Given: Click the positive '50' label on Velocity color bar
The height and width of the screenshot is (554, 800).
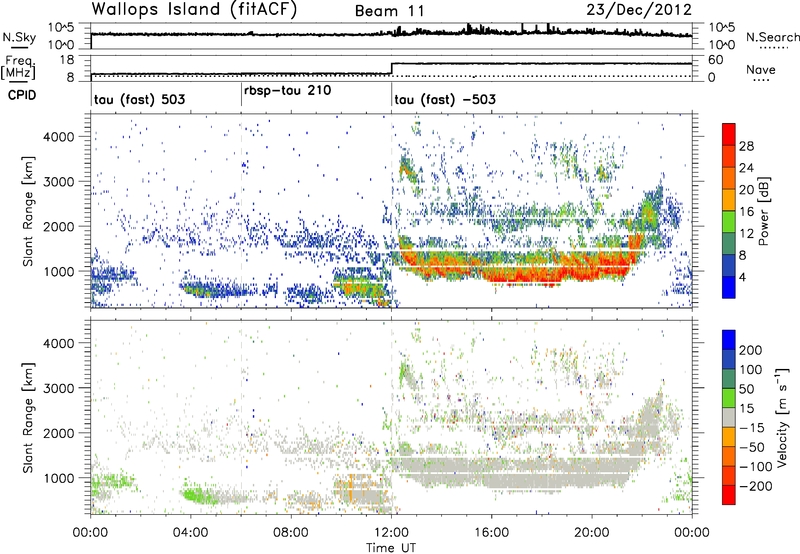Looking at the screenshot, I should (746, 389).
